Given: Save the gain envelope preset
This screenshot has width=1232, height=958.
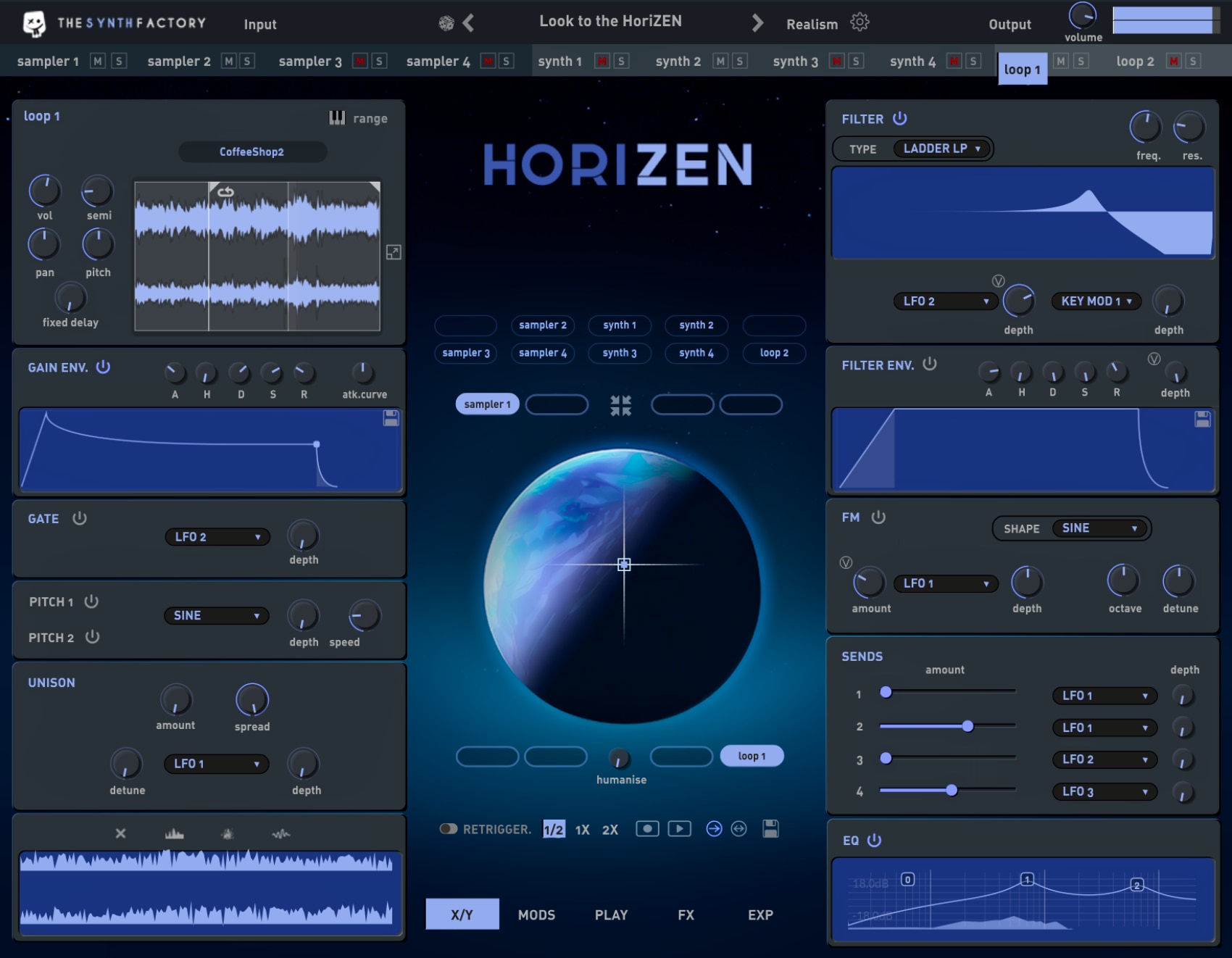Looking at the screenshot, I should 391,418.
